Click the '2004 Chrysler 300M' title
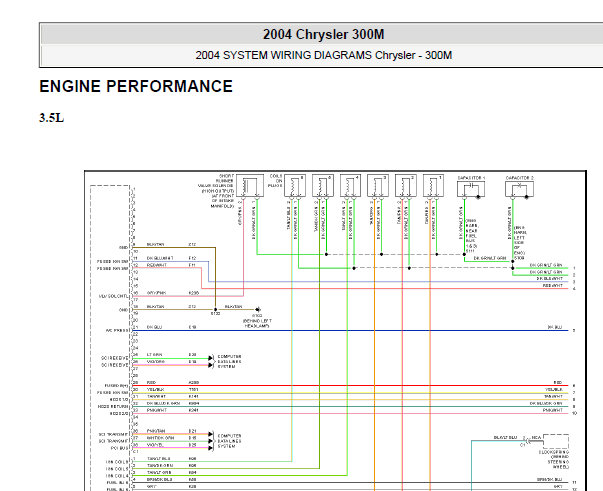This screenshot has width=603, height=491. coord(323,35)
